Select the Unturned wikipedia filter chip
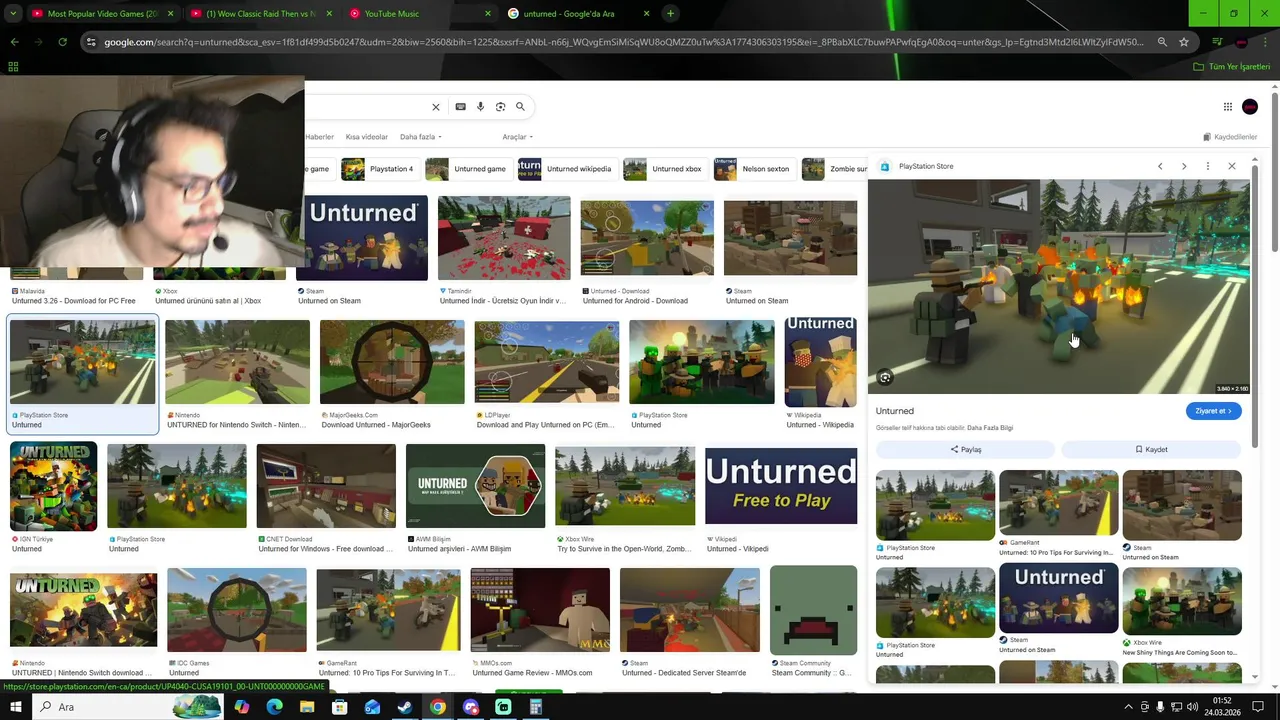 [x=565, y=169]
